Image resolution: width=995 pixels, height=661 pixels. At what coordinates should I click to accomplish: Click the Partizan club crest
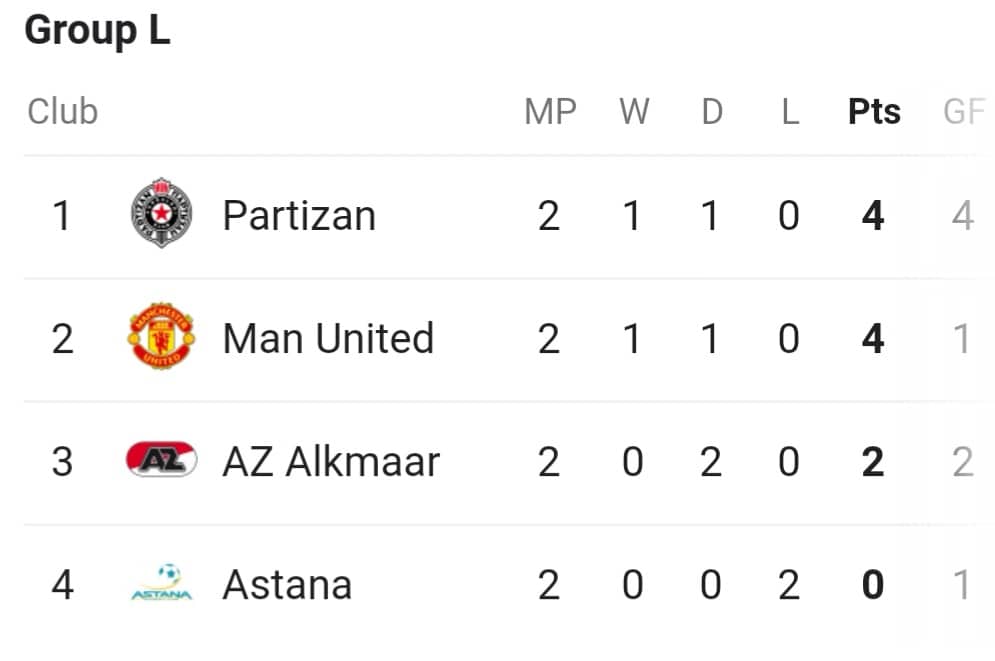click(x=161, y=213)
